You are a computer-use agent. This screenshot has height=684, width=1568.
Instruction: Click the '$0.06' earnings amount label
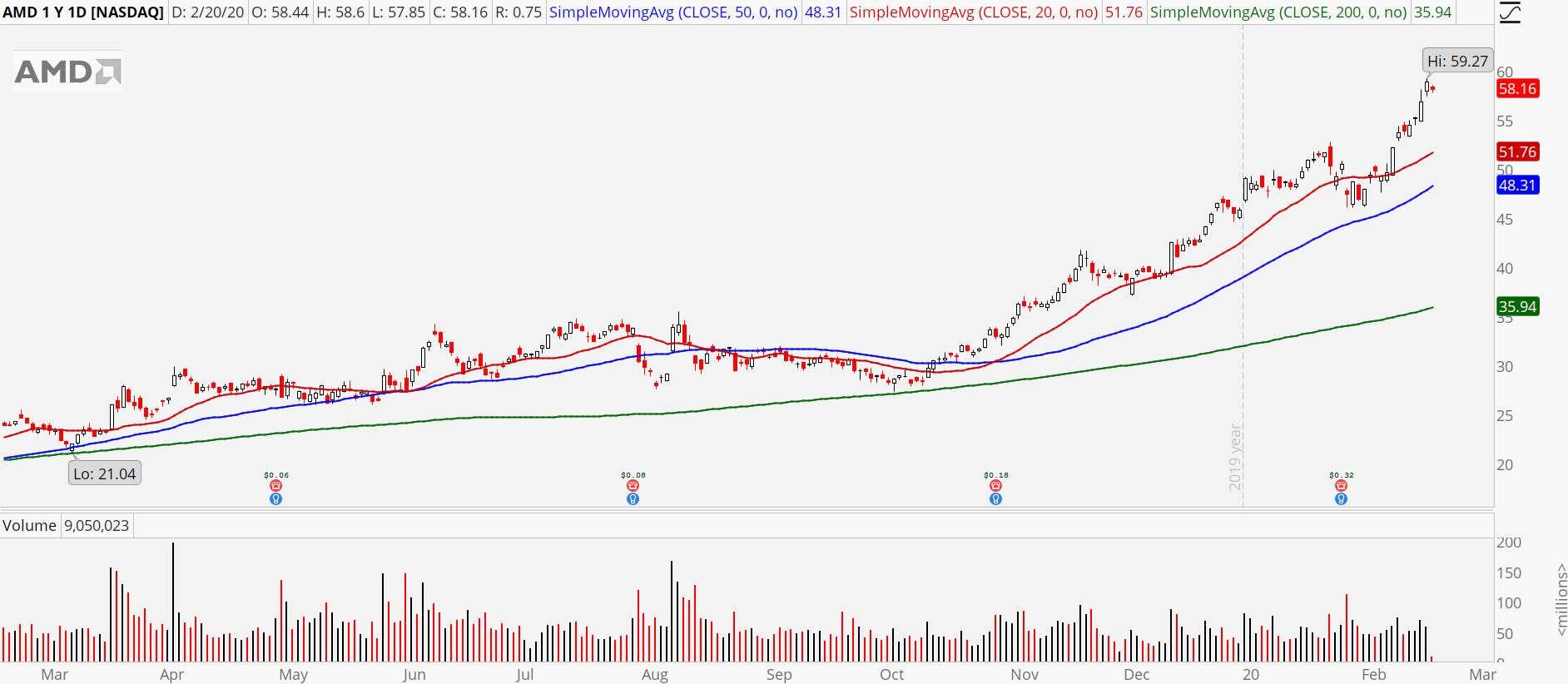(276, 475)
